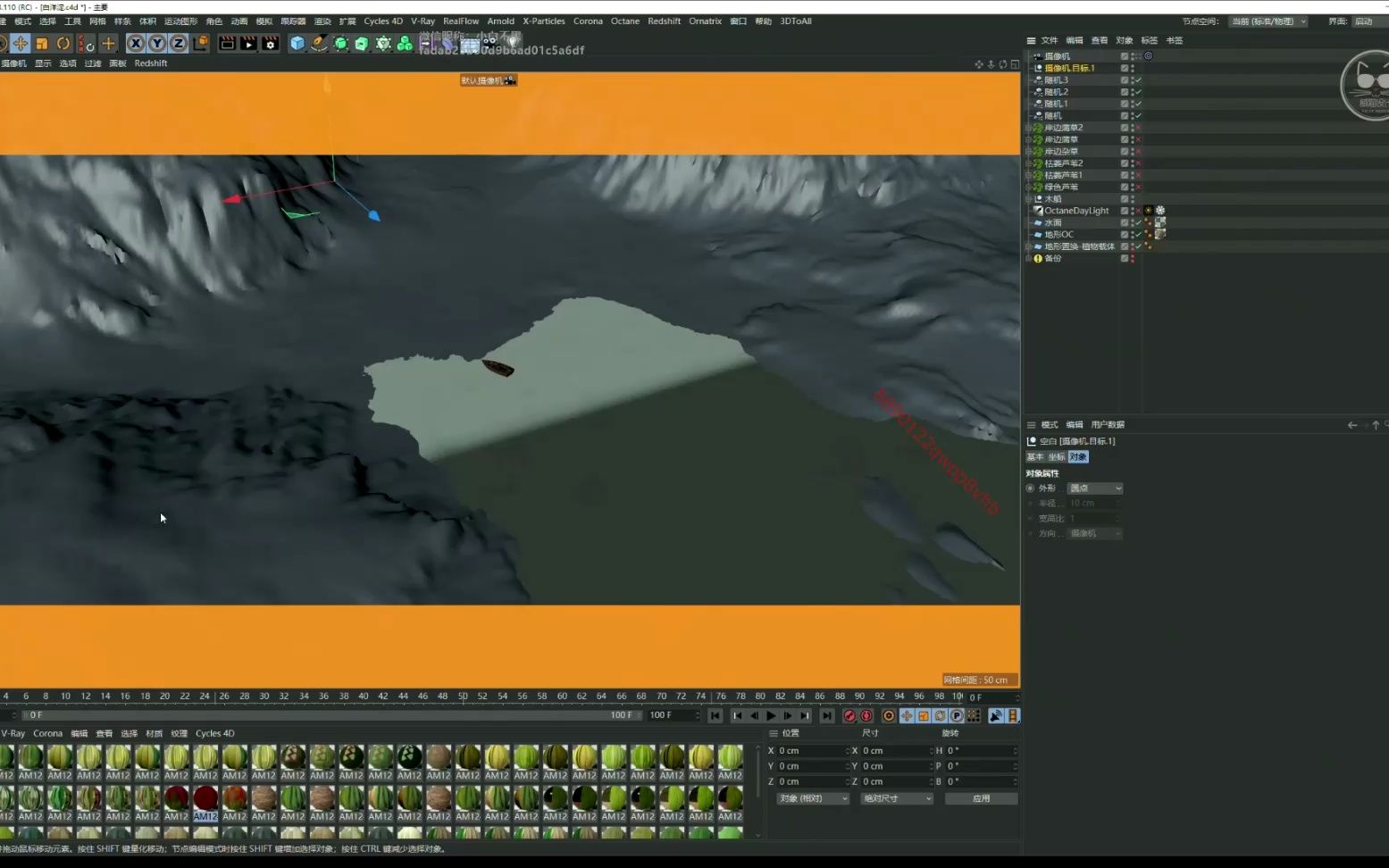The height and width of the screenshot is (868, 1389).
Task: Expand the 备份 tree node
Action: (1029, 259)
